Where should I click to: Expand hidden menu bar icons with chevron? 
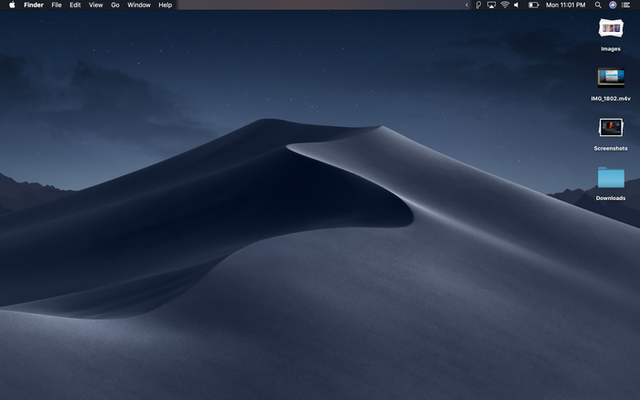pyautogui.click(x=467, y=5)
